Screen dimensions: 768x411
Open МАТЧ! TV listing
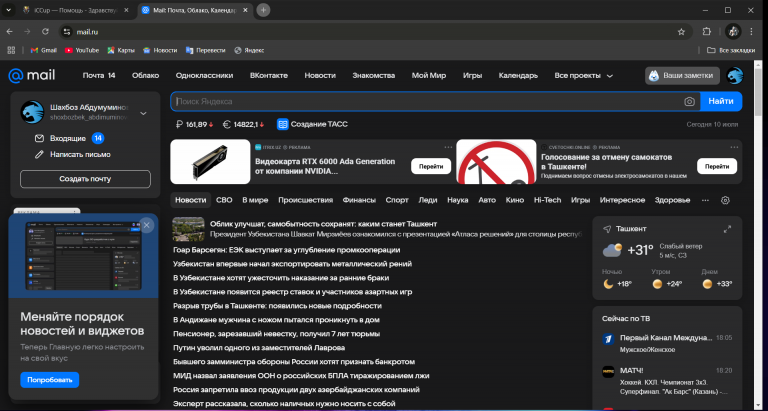667,381
